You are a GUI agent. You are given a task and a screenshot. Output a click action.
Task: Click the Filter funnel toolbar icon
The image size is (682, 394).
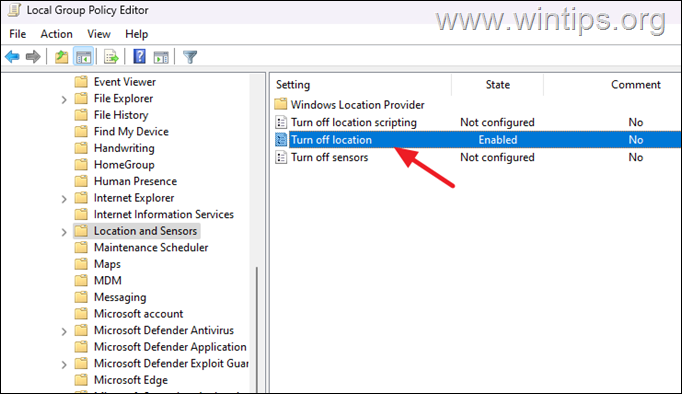(190, 57)
